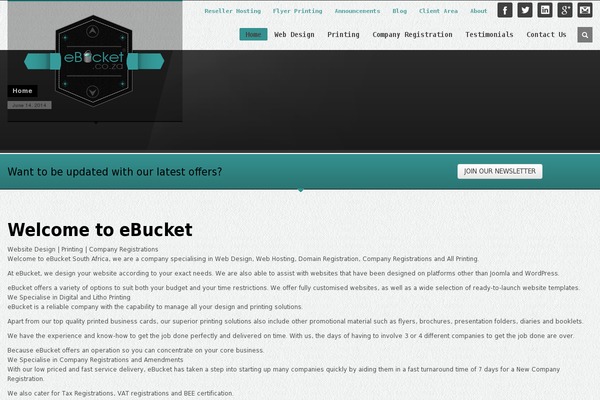
Task: Click 'We Specialise in Digital and Litho Printing'
Action: pyautogui.click(x=69, y=297)
